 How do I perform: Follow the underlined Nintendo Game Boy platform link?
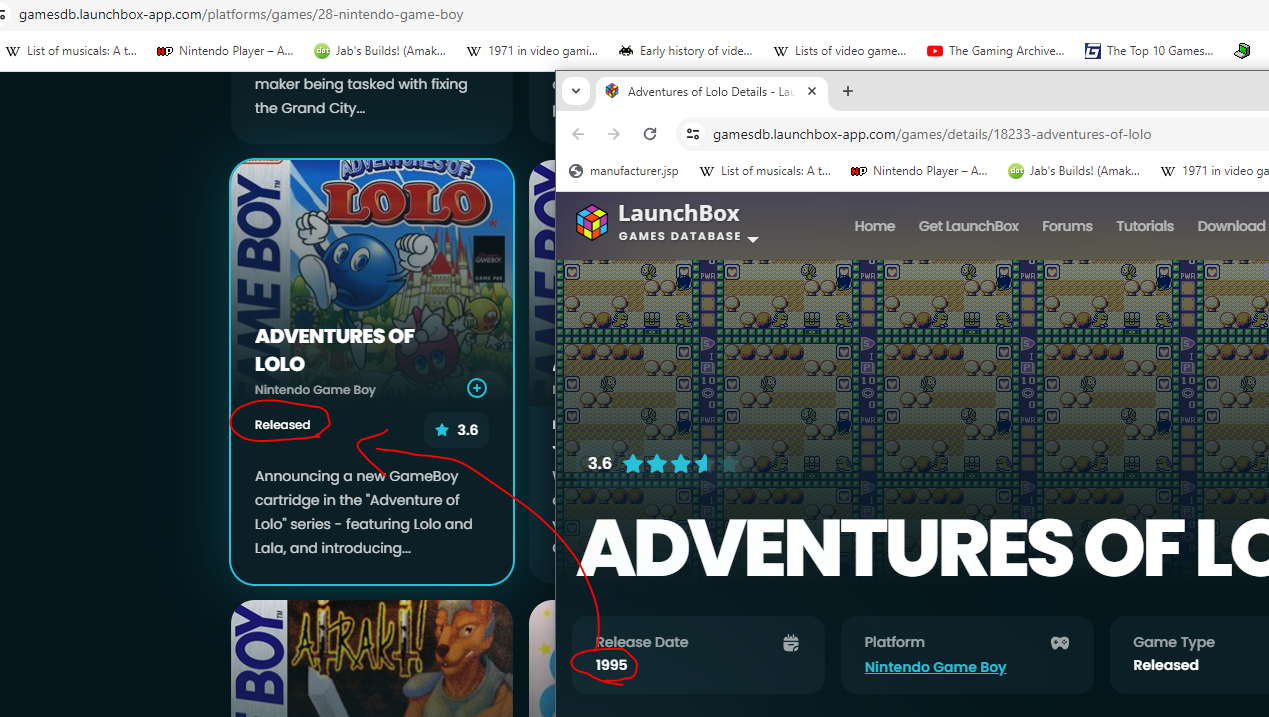(935, 667)
